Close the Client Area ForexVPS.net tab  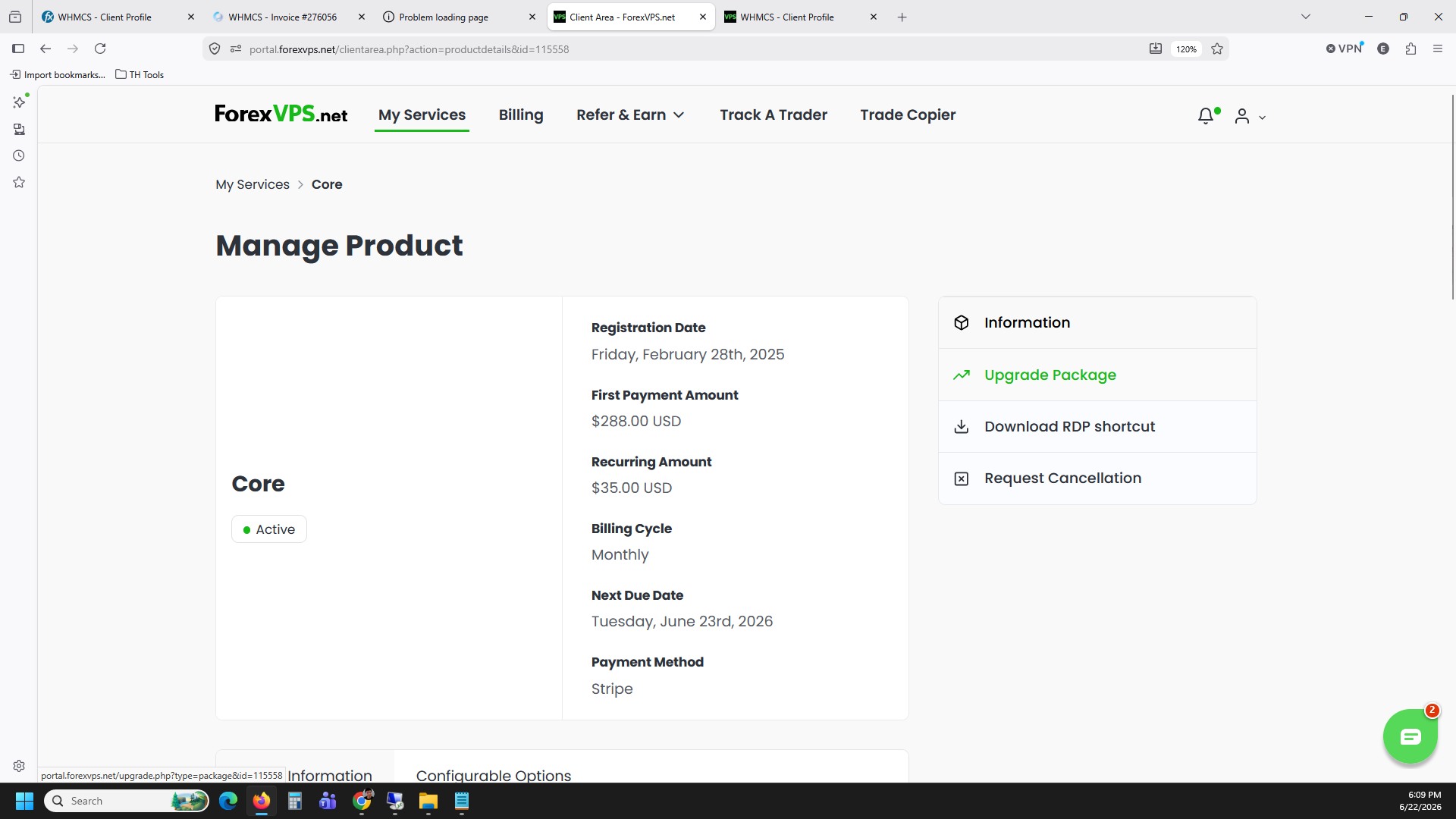pyautogui.click(x=702, y=17)
